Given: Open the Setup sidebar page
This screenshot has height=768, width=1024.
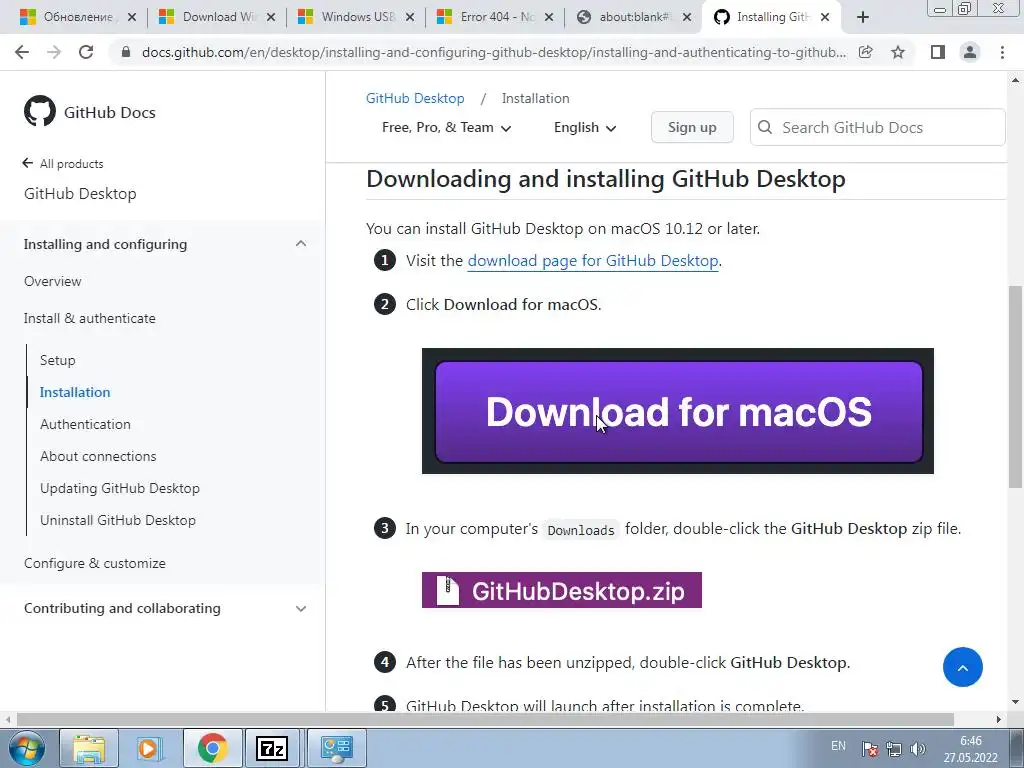Looking at the screenshot, I should click(57, 360).
